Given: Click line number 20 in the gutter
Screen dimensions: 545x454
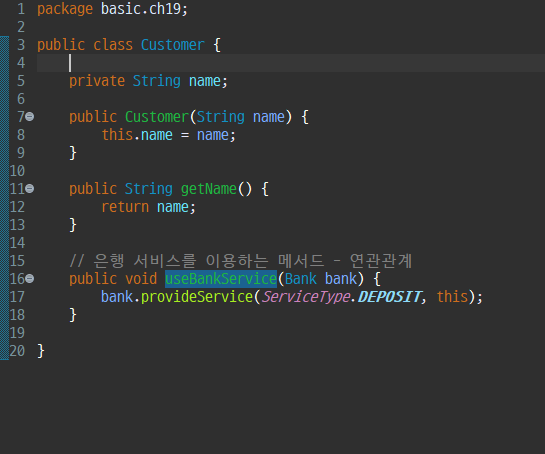Looking at the screenshot, I should click(x=17, y=351).
